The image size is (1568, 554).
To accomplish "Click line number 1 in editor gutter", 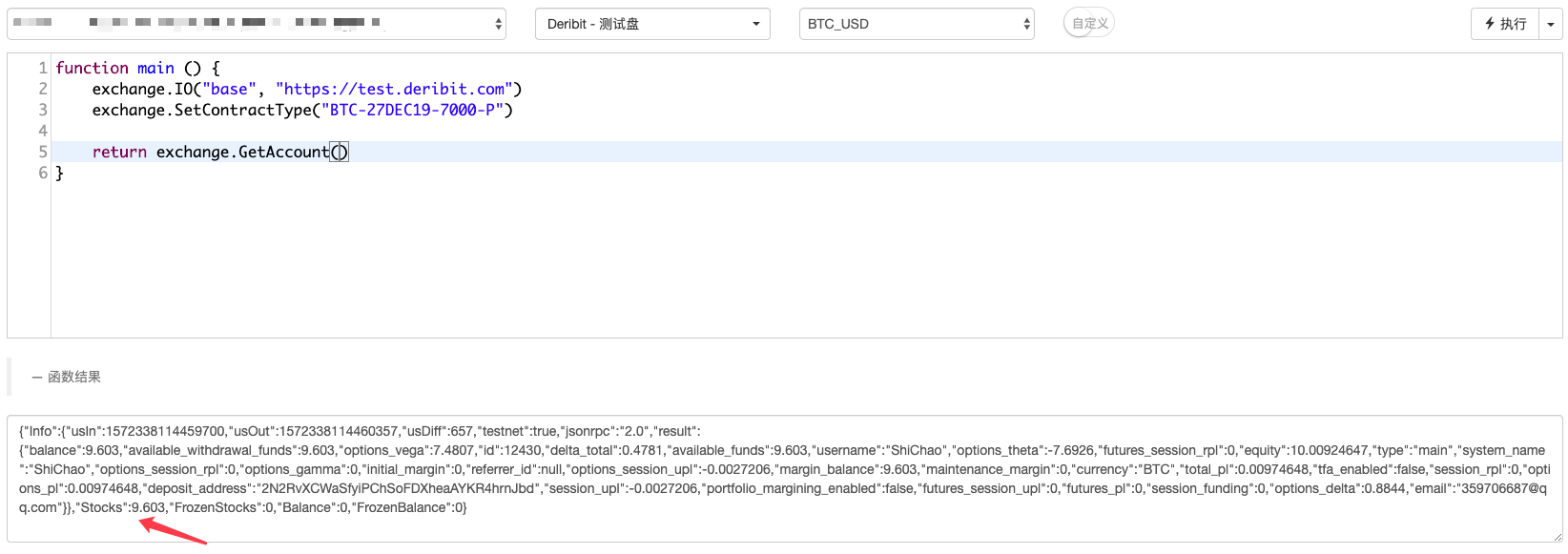I will [42, 68].
